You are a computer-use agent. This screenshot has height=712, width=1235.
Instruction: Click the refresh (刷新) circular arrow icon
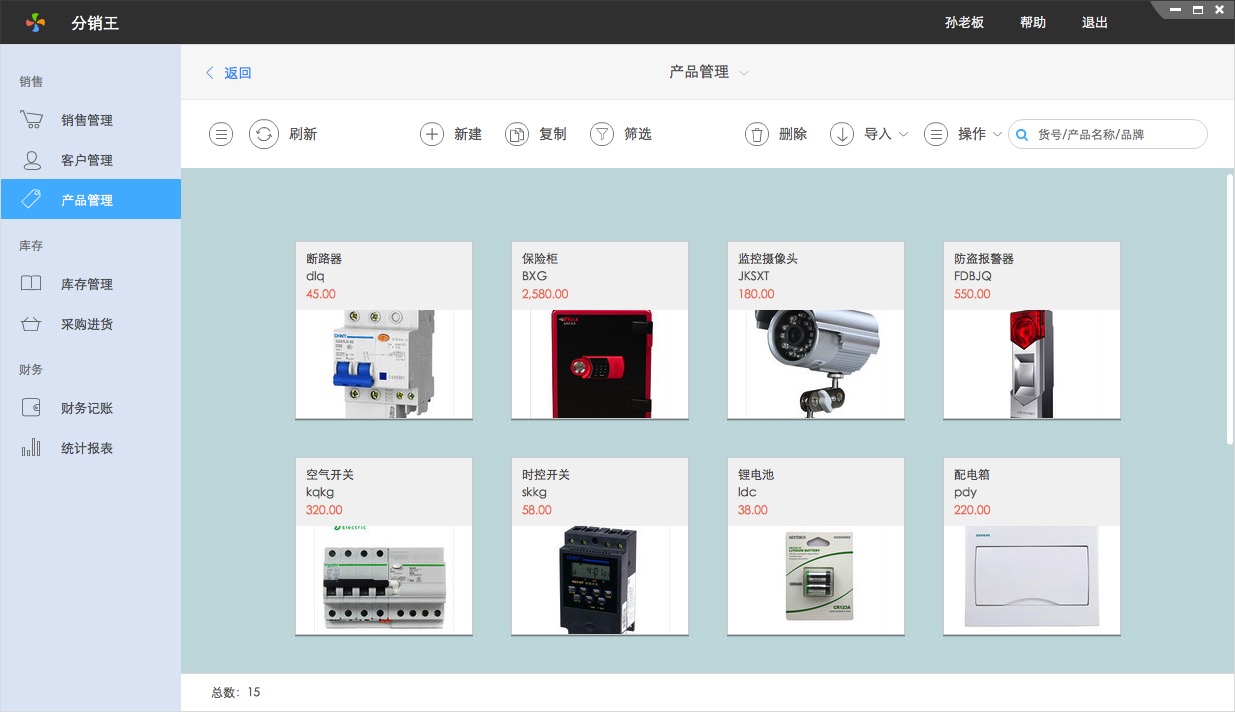coord(263,134)
